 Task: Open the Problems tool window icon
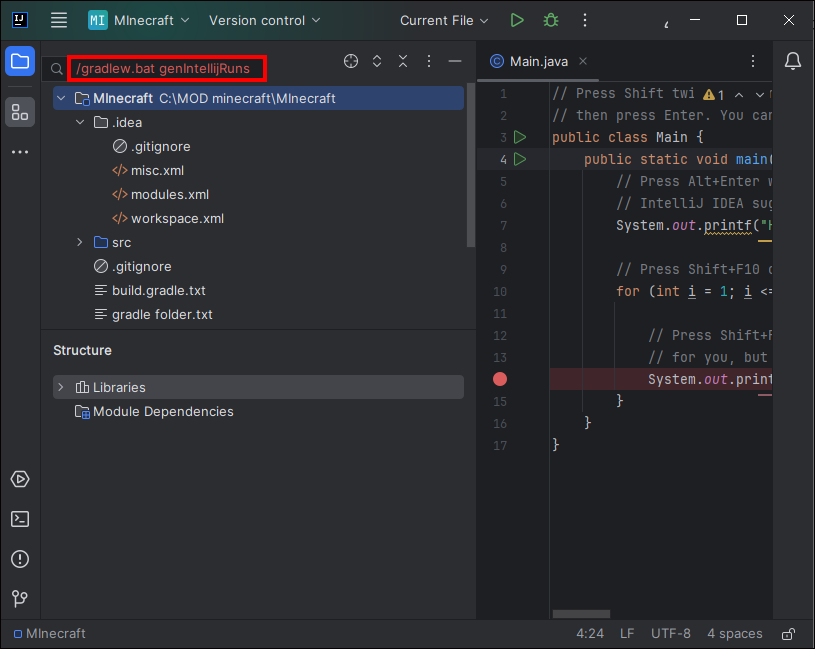(20, 559)
